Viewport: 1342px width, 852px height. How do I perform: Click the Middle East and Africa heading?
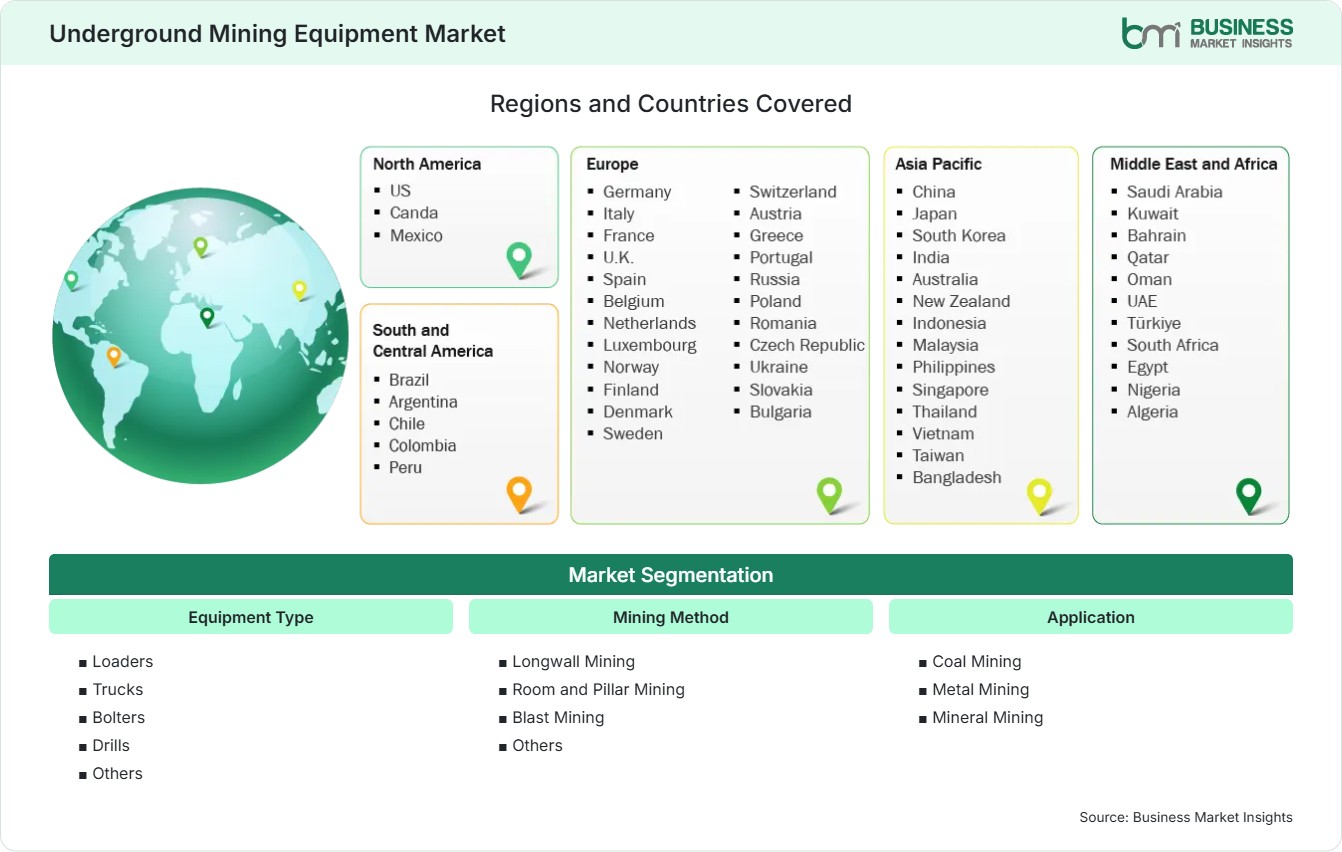1194,164
